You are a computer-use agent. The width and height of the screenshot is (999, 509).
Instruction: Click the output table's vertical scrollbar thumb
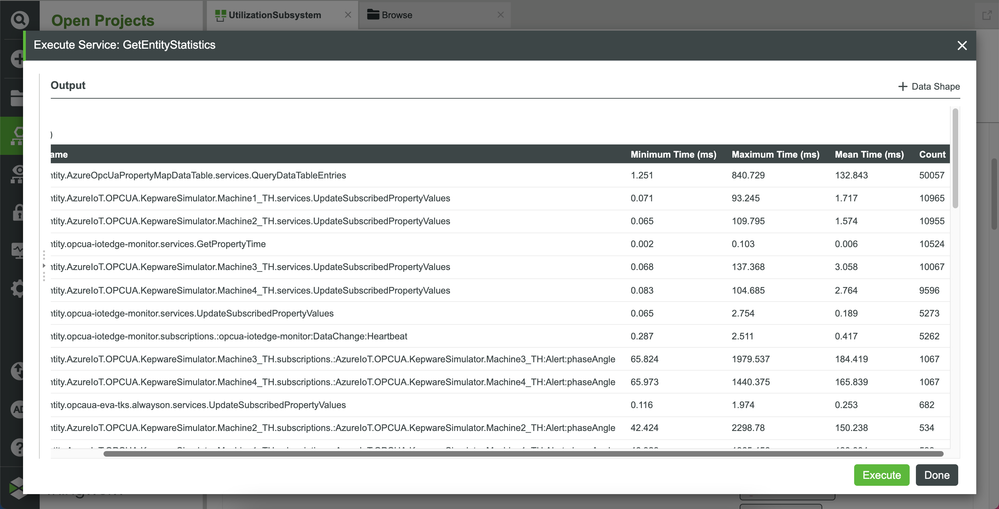[954, 158]
